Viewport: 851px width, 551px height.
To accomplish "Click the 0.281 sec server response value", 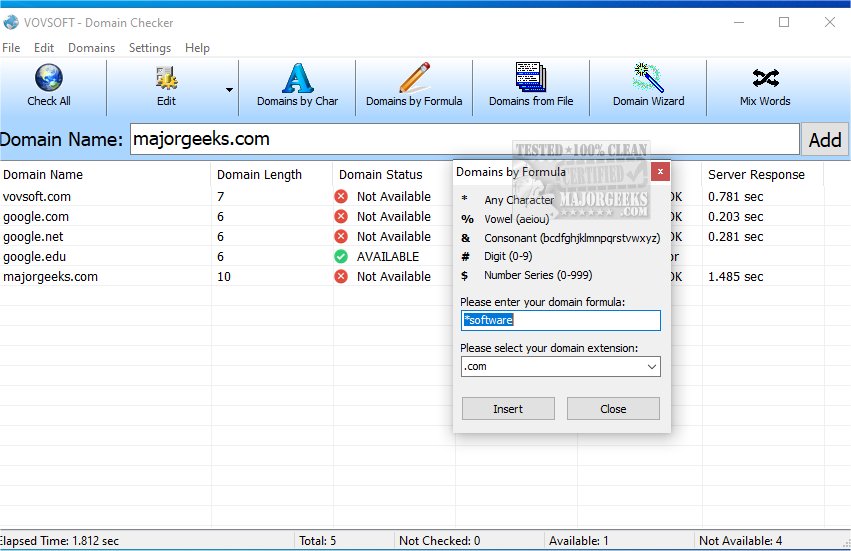I will point(735,237).
